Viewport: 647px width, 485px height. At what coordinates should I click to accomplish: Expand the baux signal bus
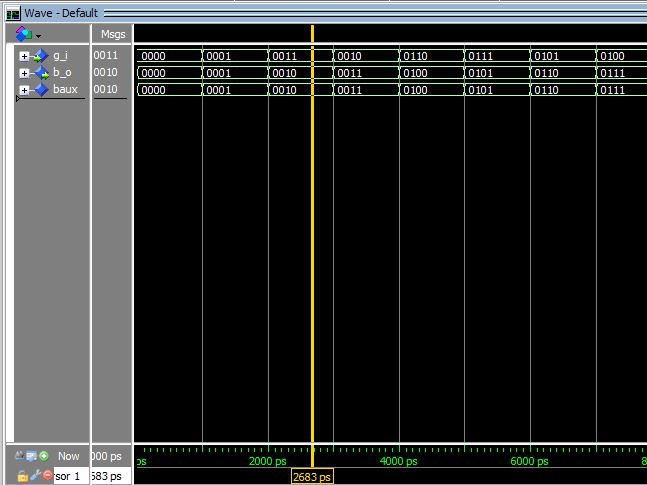(24, 90)
